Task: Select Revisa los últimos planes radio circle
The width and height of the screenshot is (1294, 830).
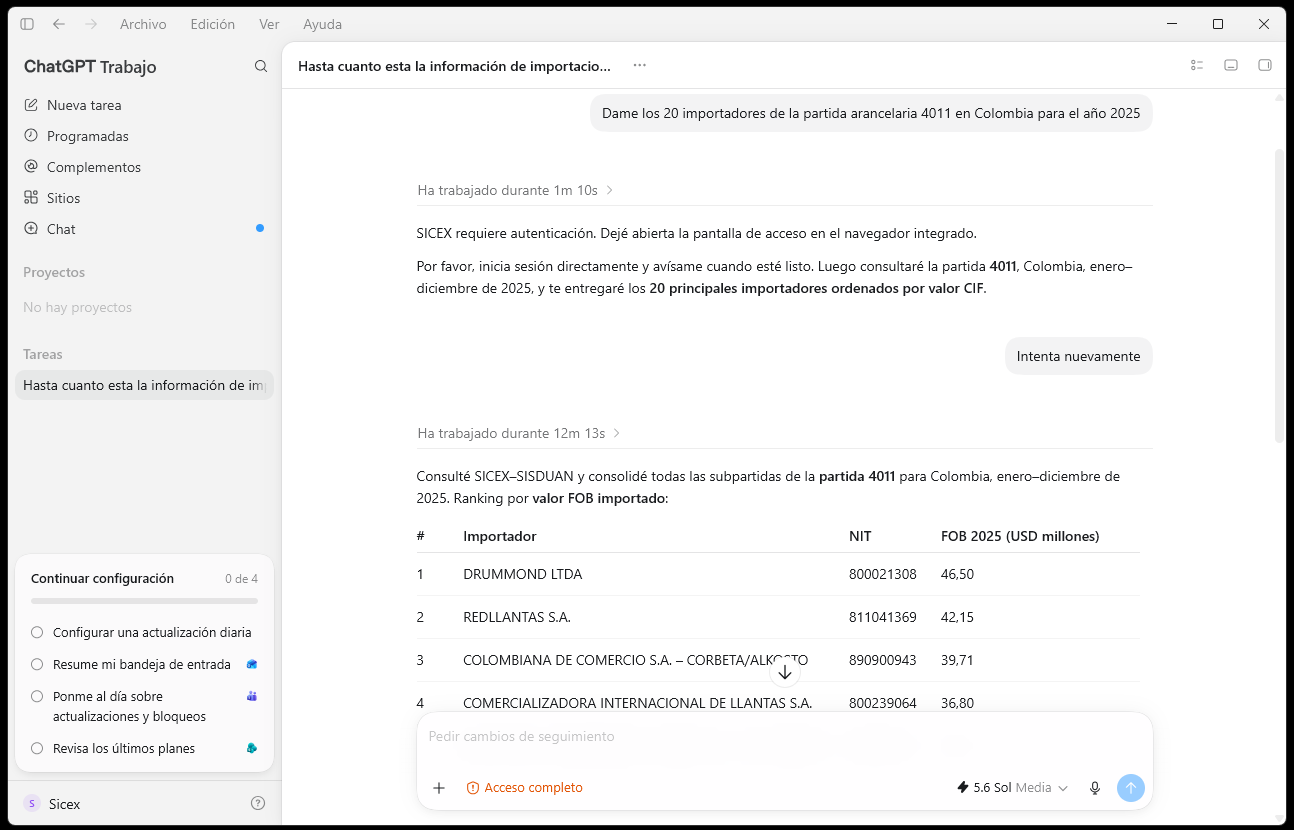Action: pyautogui.click(x=37, y=748)
